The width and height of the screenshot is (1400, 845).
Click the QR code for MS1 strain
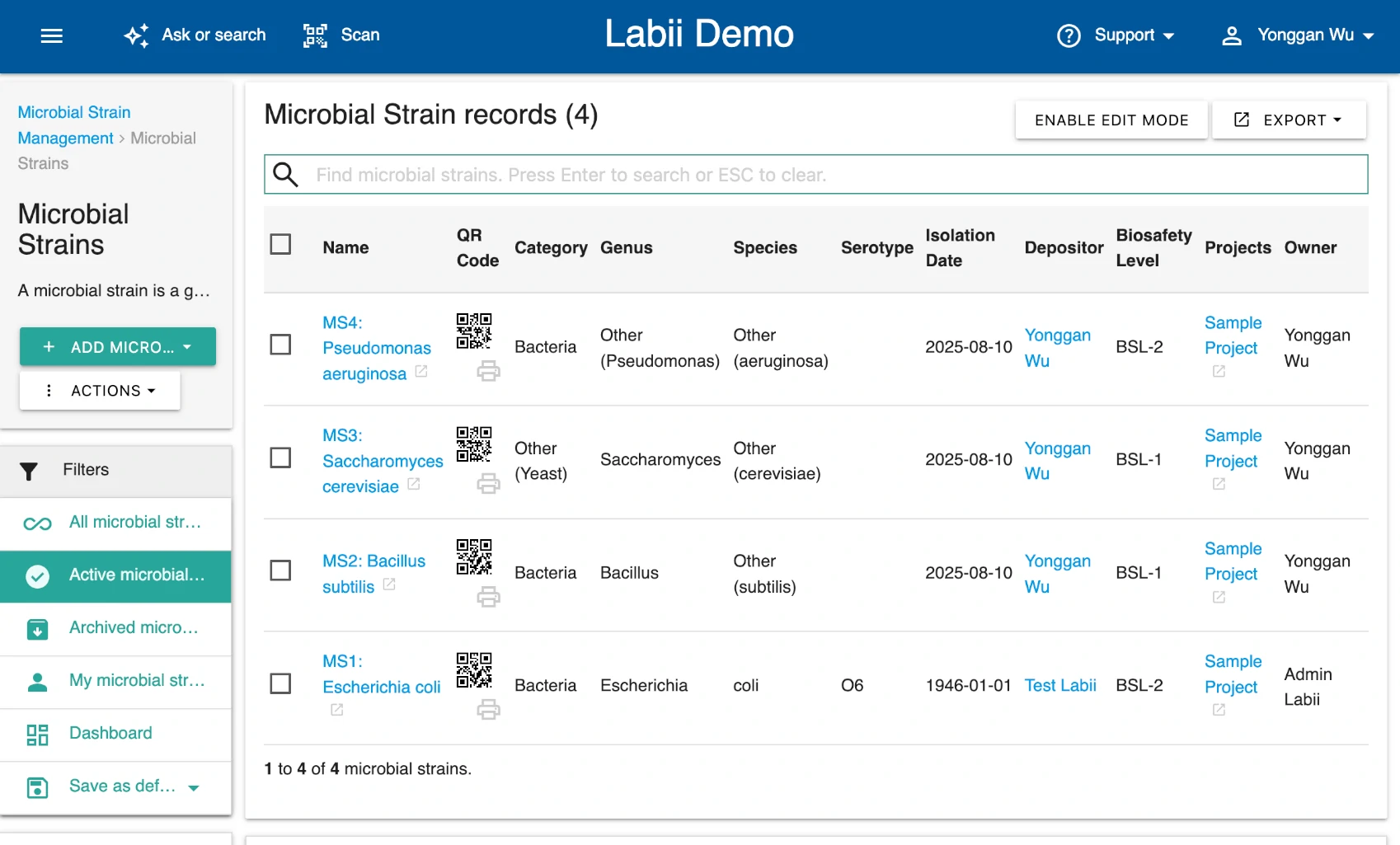click(474, 670)
